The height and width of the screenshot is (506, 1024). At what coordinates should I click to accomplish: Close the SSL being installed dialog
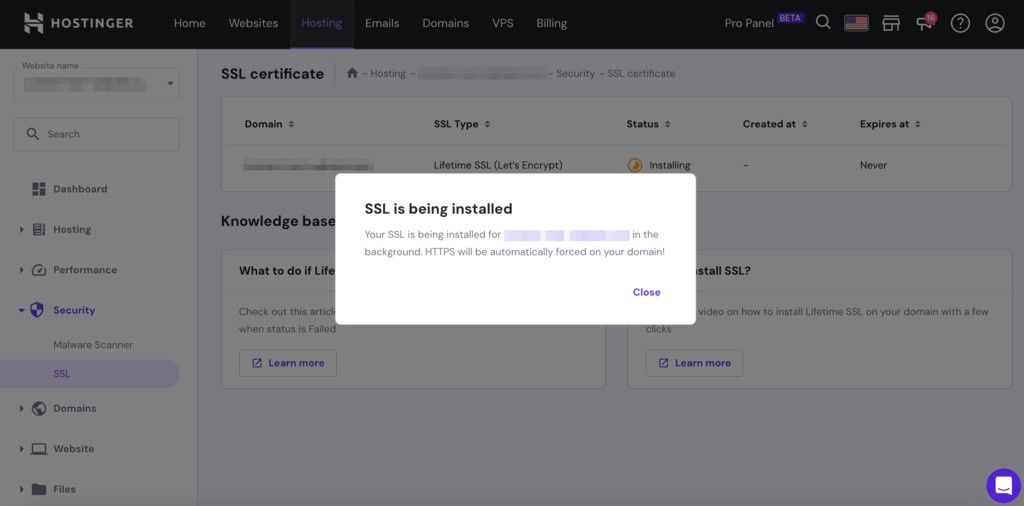[x=647, y=292]
